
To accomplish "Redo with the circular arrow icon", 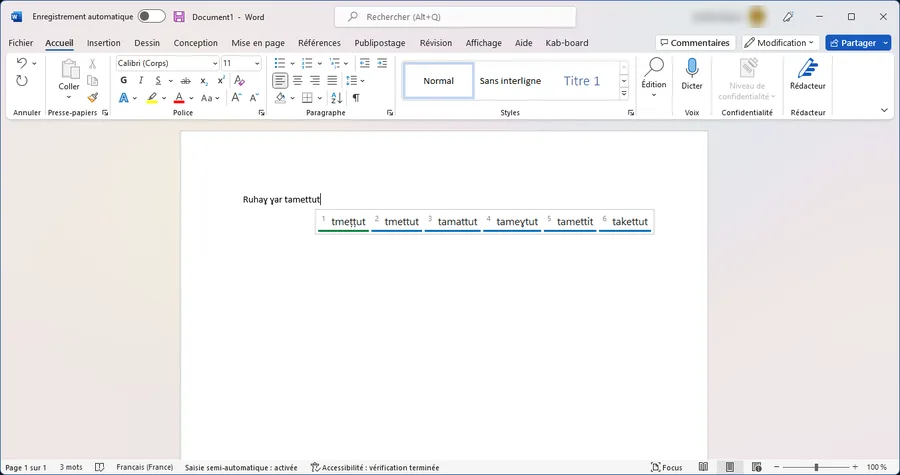I will [x=22, y=81].
